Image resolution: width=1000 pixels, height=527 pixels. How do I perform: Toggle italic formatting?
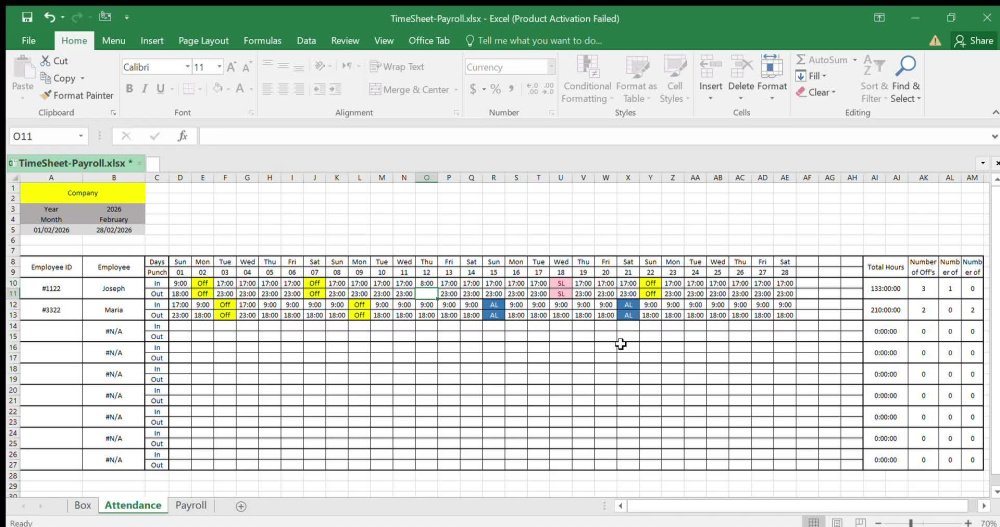click(x=145, y=89)
